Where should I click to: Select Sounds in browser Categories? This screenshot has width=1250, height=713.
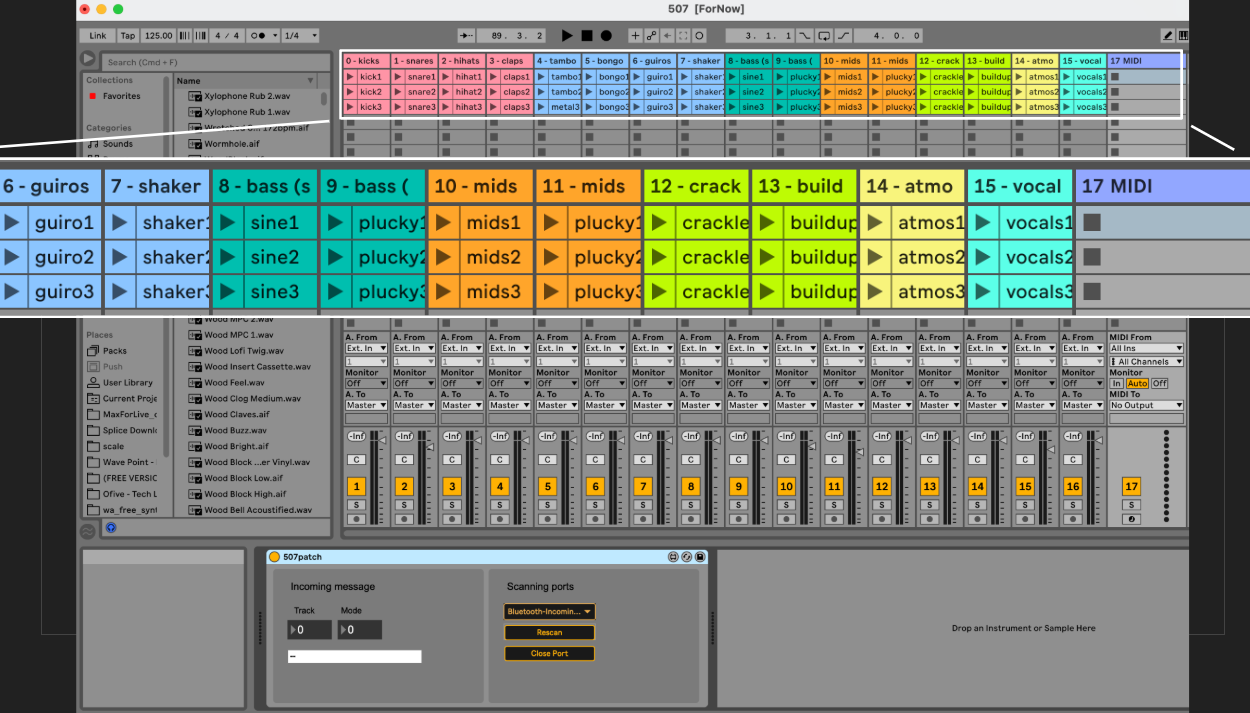point(117,144)
